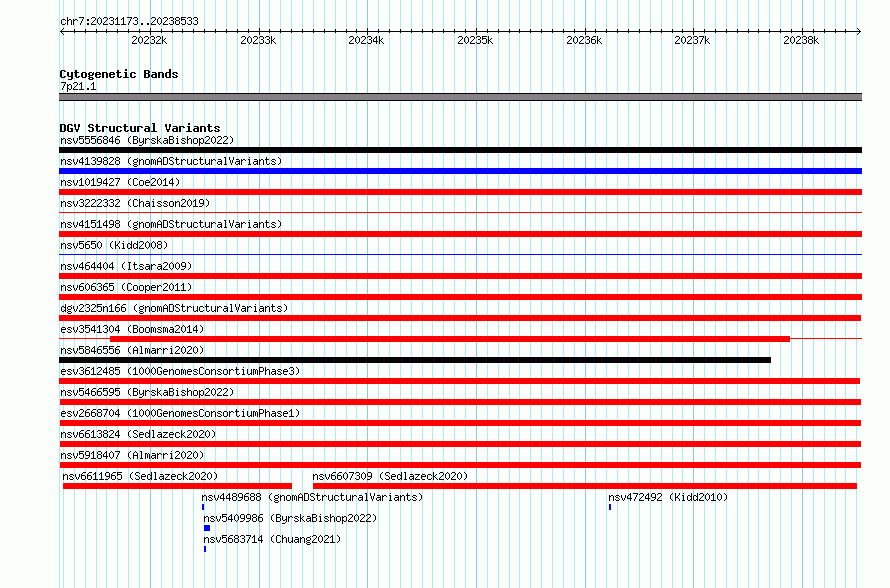
Task: Click the red dgv2325n166 variant bar
Action: click(x=460, y=318)
